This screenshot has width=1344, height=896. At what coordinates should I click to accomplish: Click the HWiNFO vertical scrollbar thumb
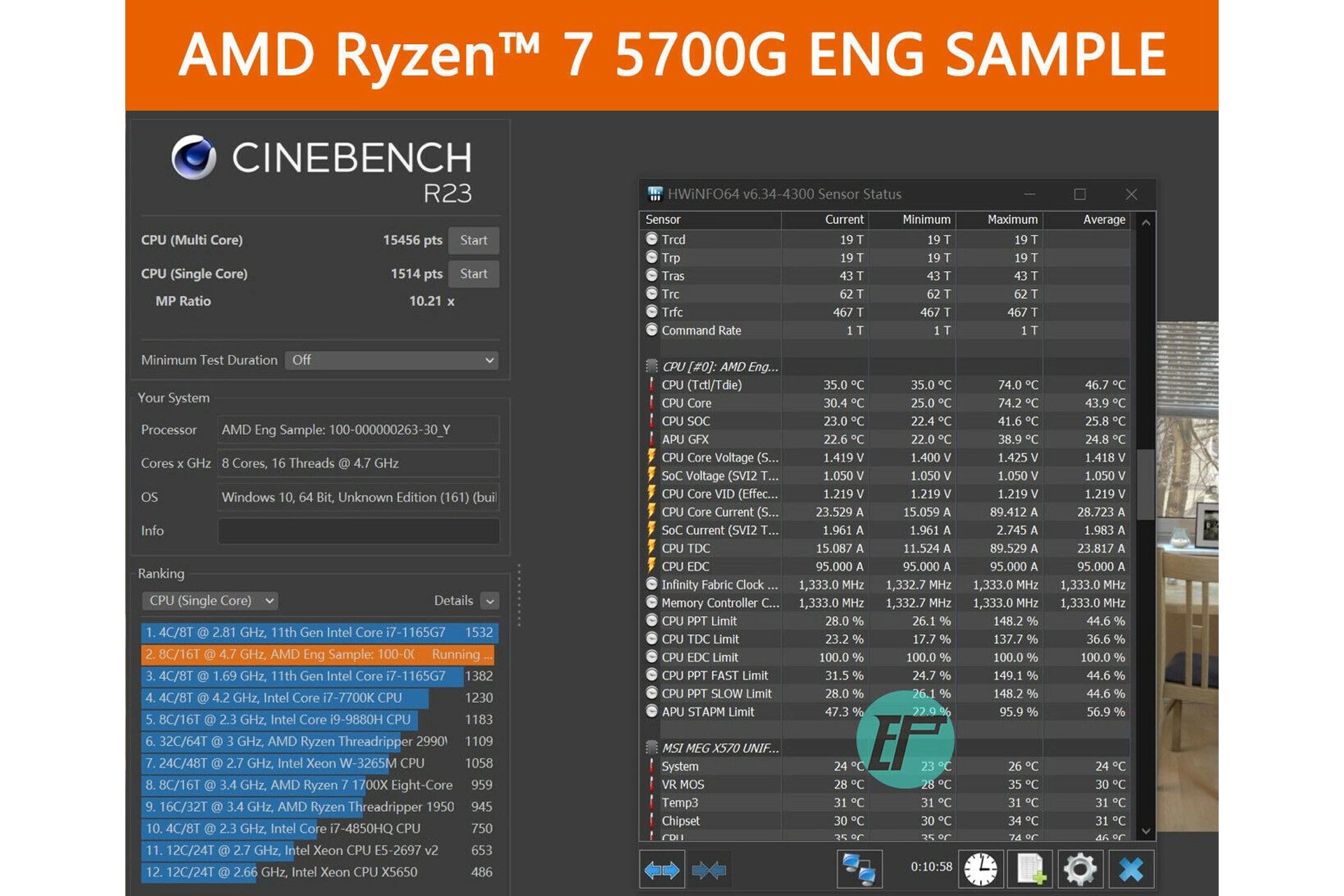click(1146, 484)
